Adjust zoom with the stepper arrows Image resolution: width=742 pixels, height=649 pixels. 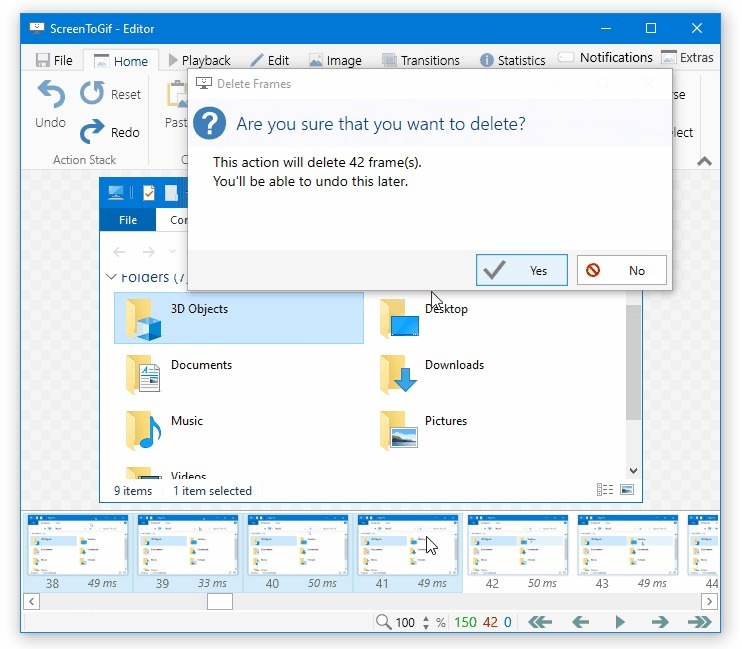click(426, 622)
